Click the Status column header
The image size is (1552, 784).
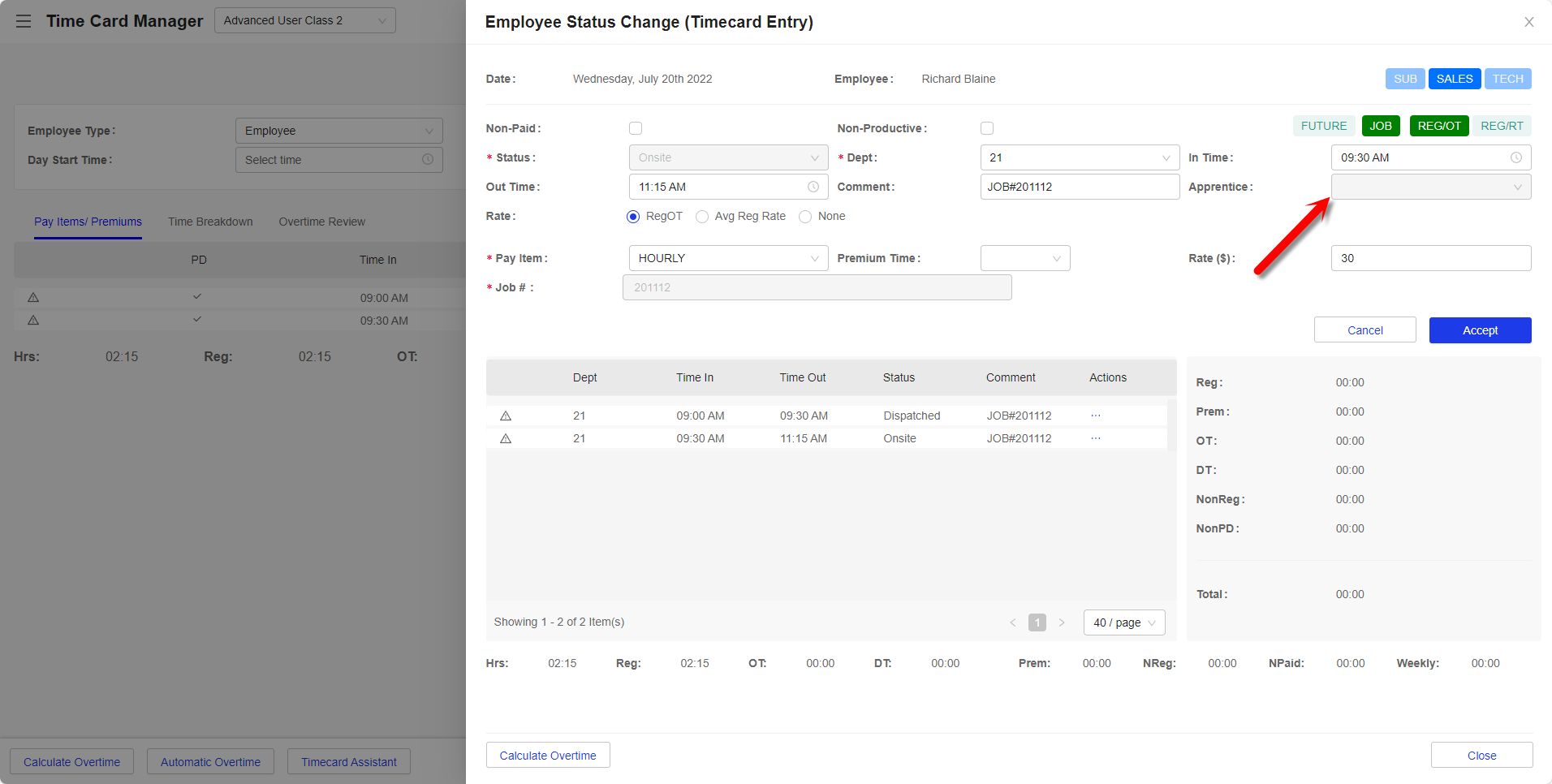tap(899, 377)
